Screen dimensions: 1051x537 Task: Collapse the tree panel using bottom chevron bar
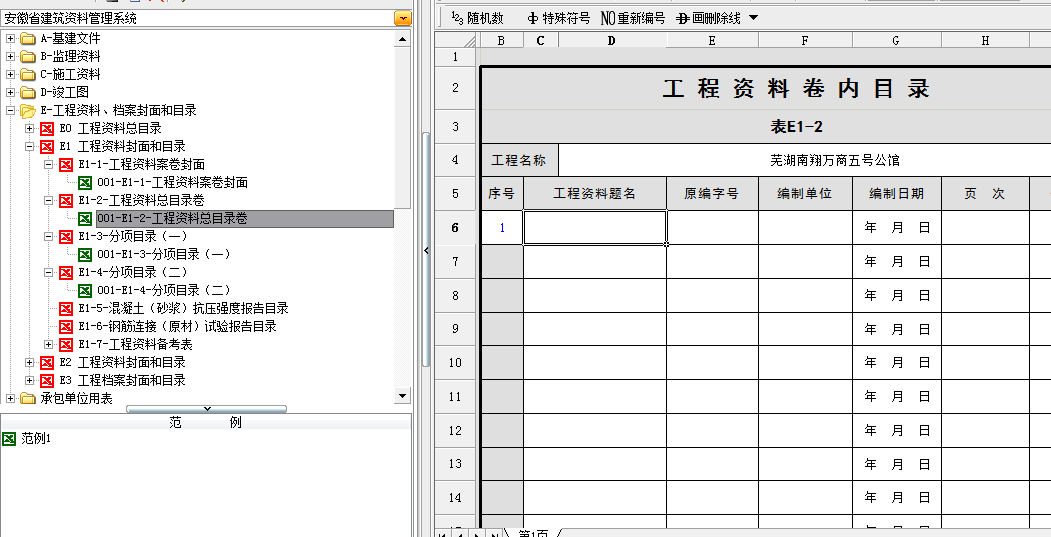pos(207,408)
